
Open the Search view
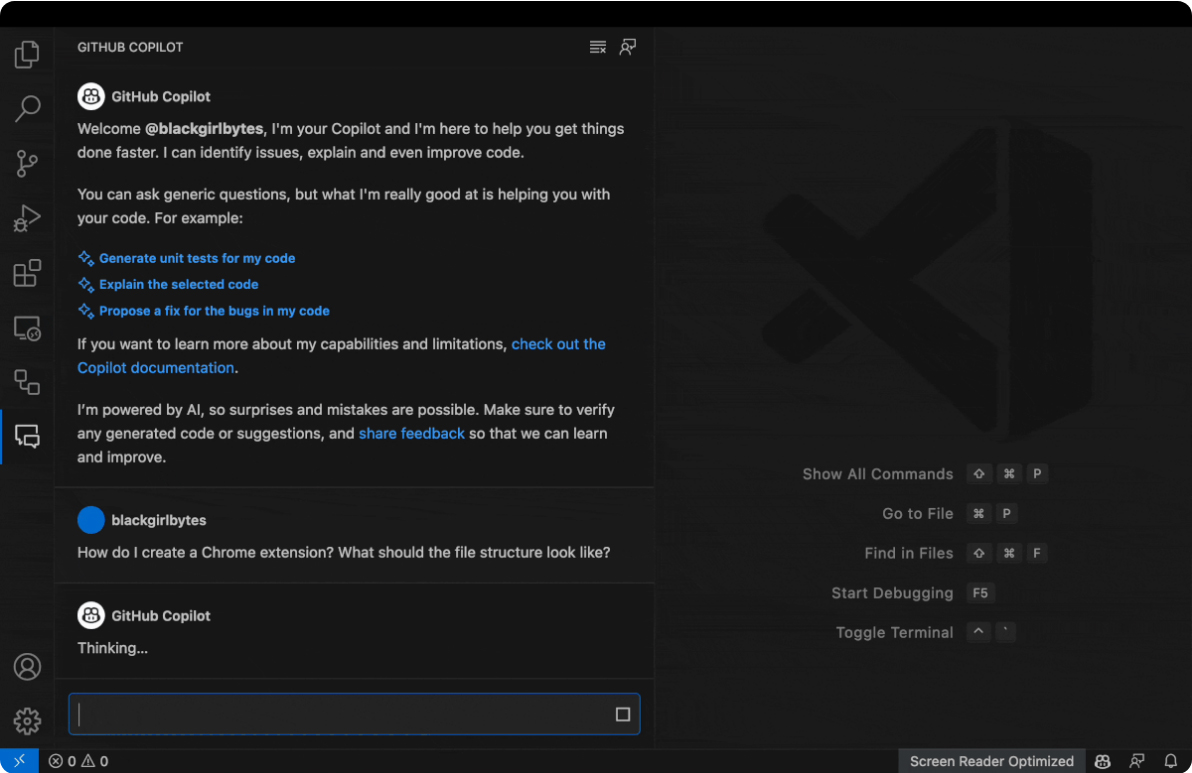pos(27,109)
